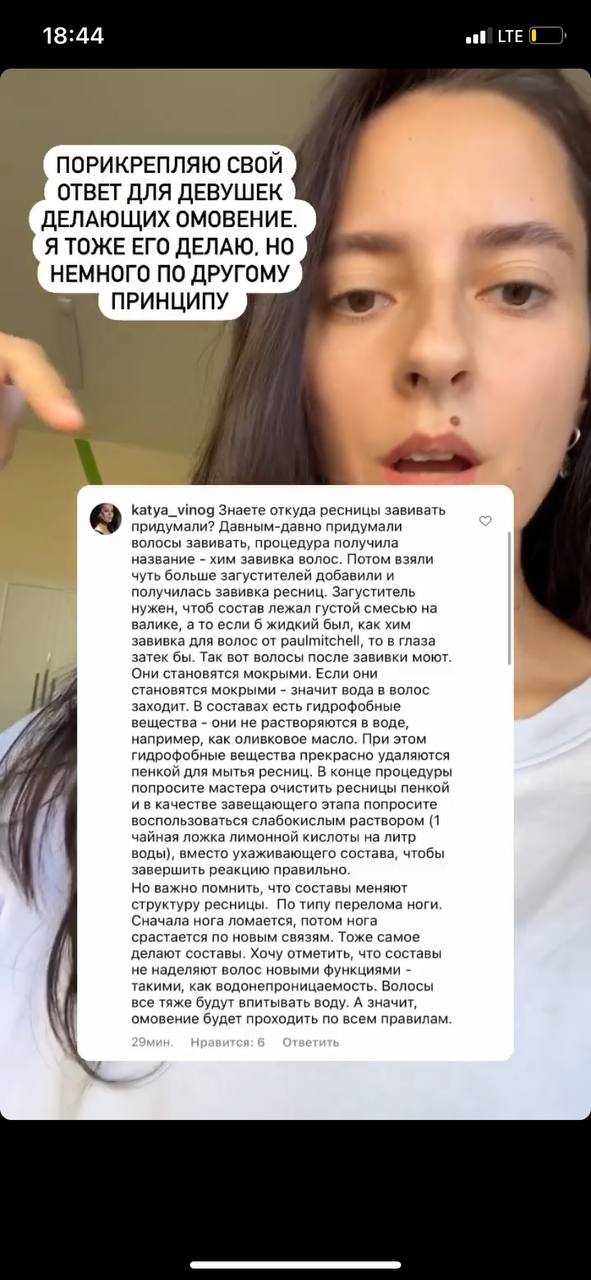Tap the 18:44 clock in status bar
This screenshot has height=1280, width=591.
click(73, 36)
